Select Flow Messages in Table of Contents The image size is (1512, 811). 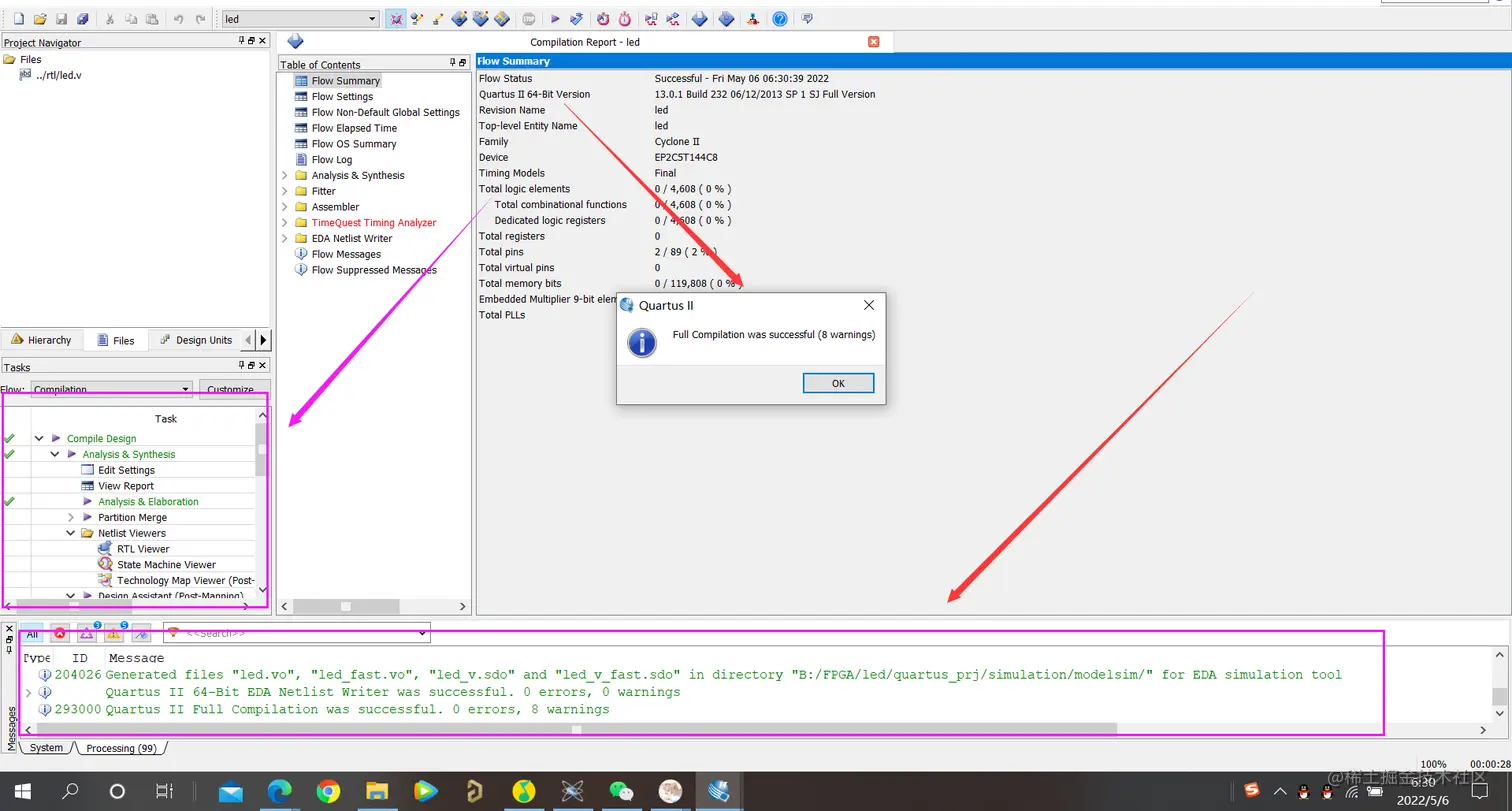pyautogui.click(x=346, y=254)
